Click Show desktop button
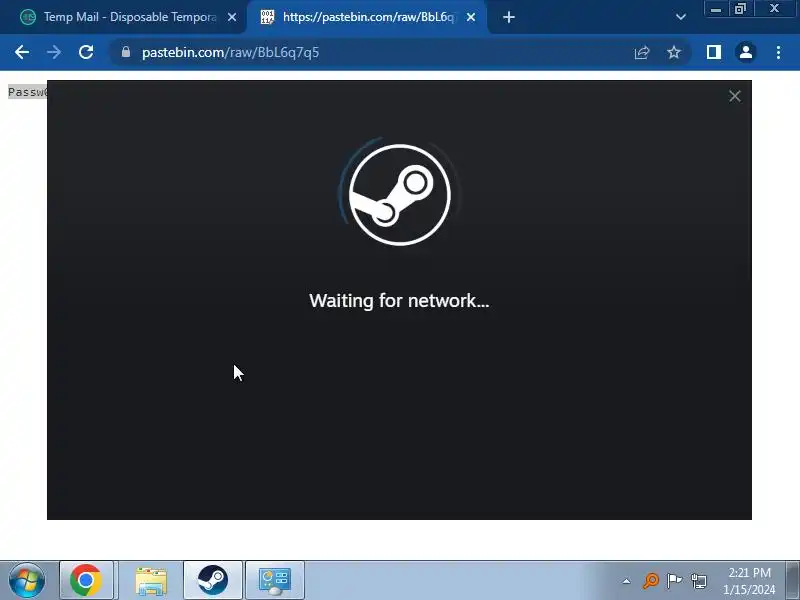800x600 pixels. click(x=792, y=580)
